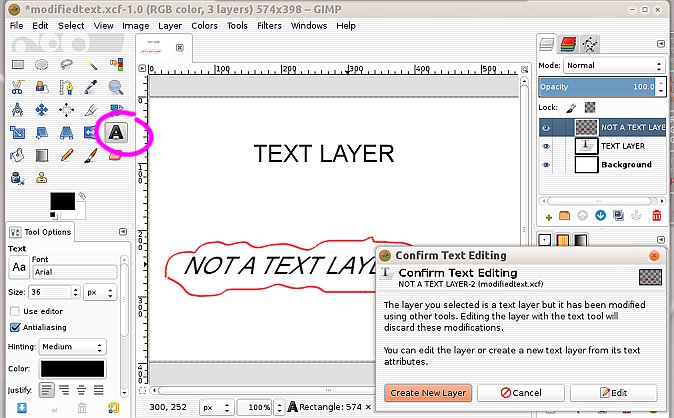Viewport: 674px width, 418px height.
Task: Select the Scale tool
Action: (x=18, y=132)
